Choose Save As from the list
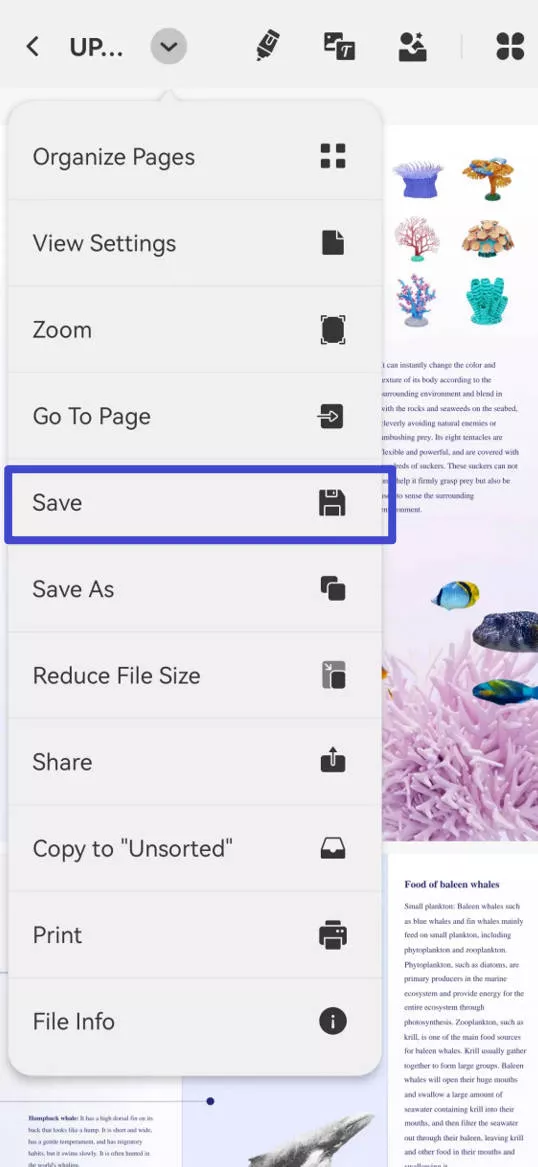This screenshot has height=1167, width=538. click(x=195, y=589)
